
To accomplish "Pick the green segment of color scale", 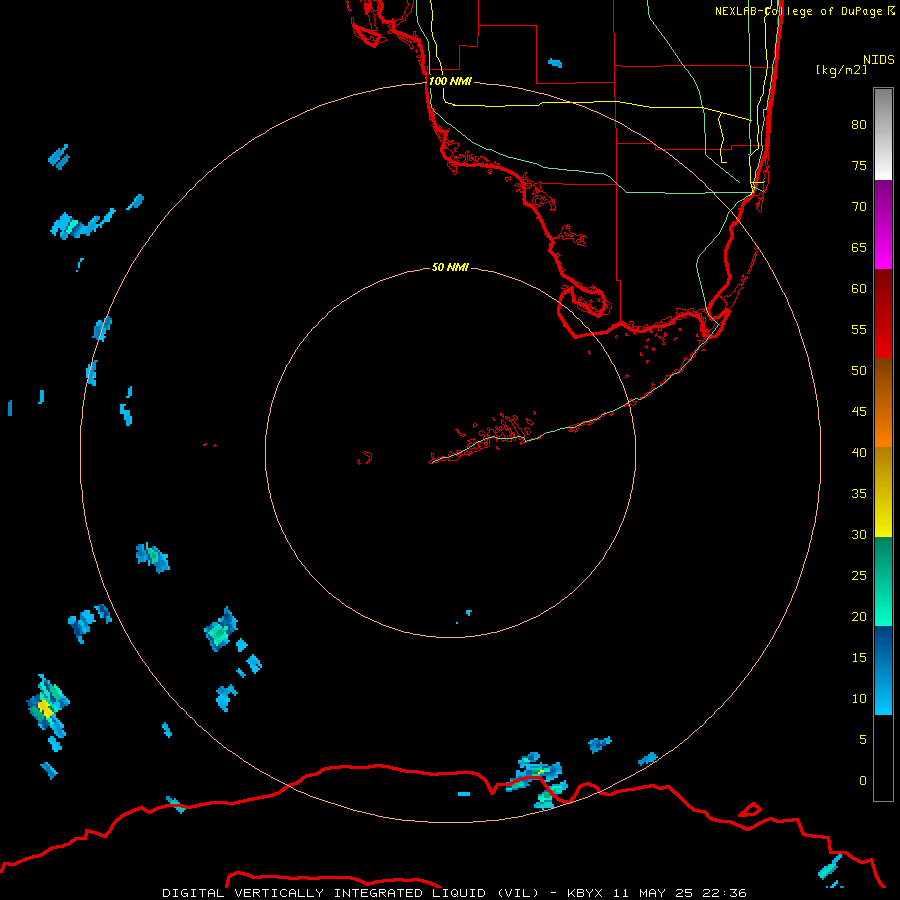I will click(883, 581).
